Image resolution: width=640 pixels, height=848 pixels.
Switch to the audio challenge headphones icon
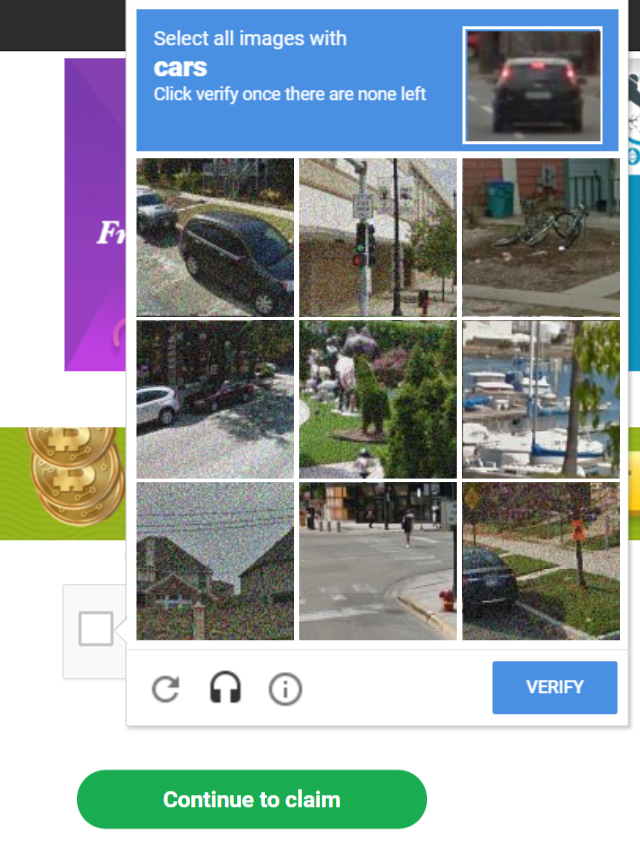[x=225, y=688]
